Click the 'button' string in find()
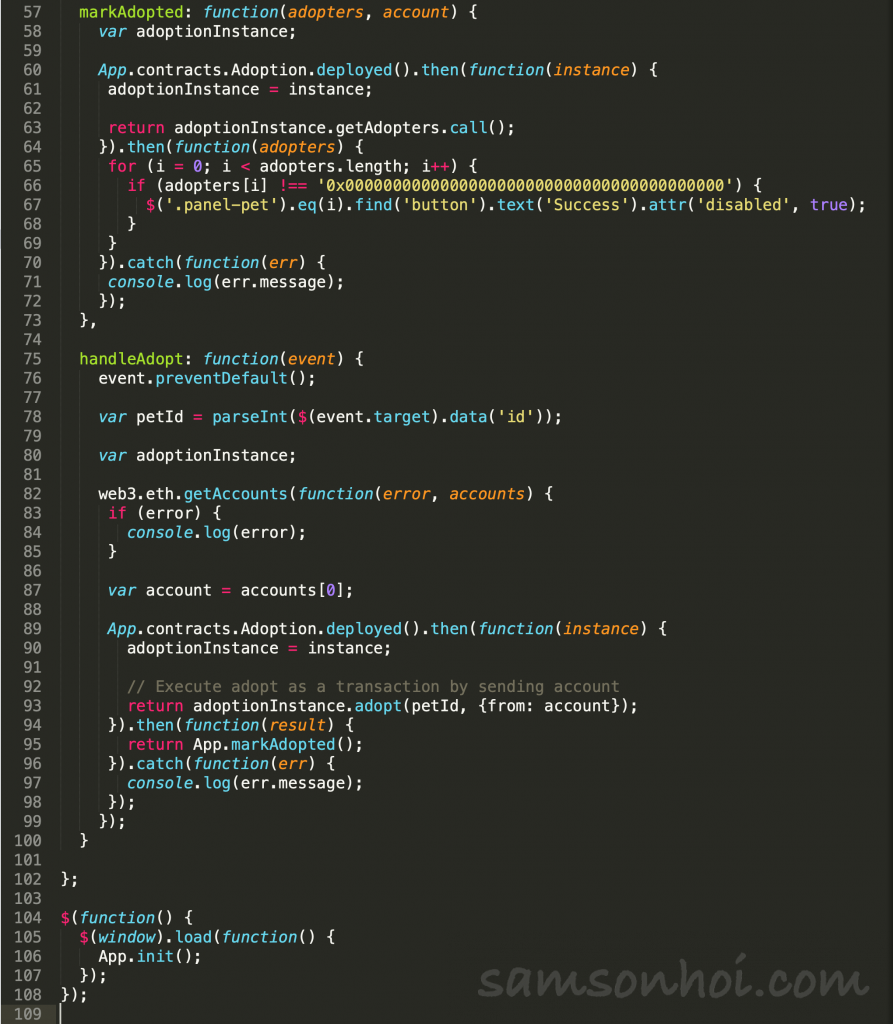 (x=440, y=205)
